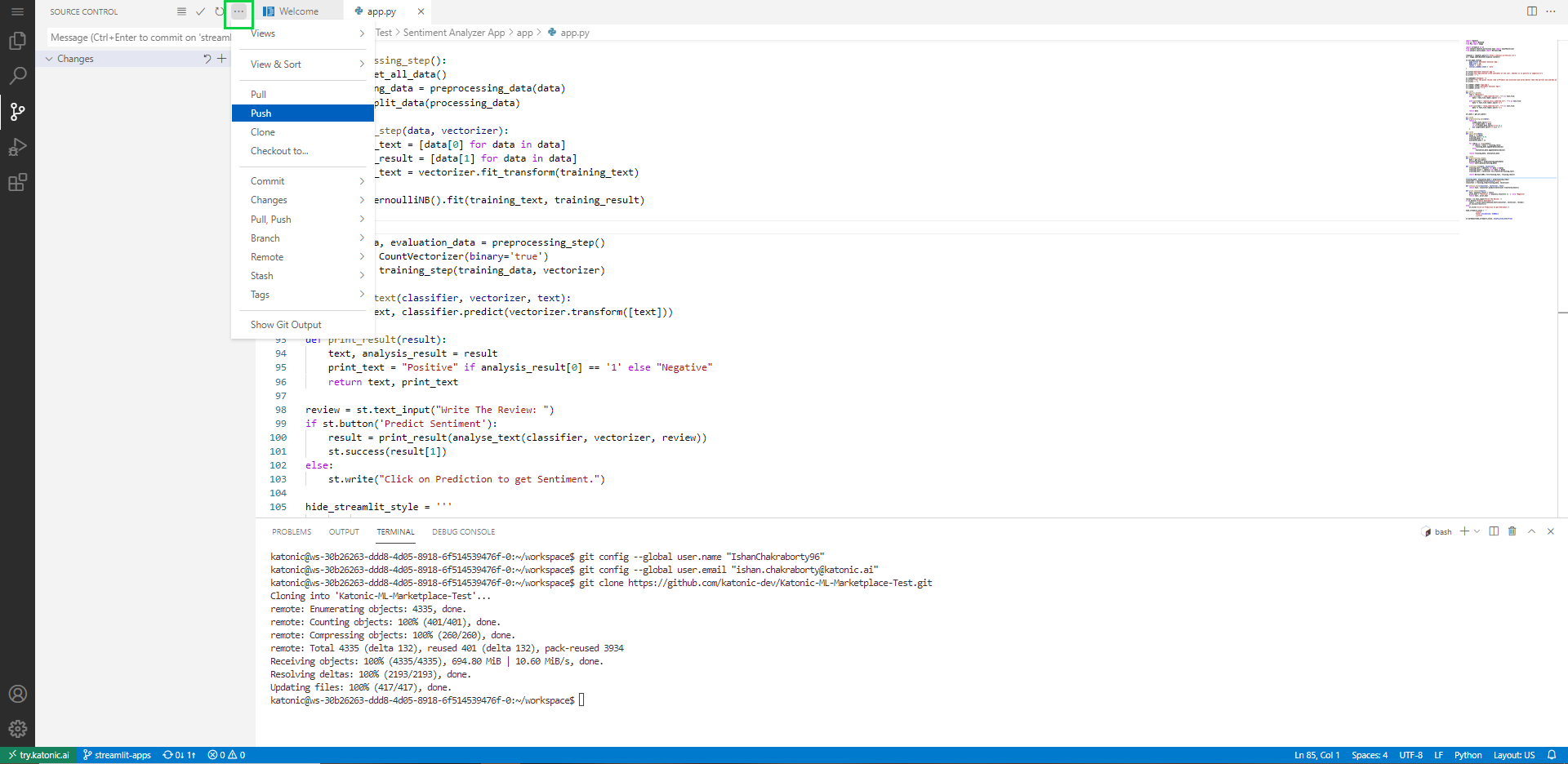Select Show Git Output
The width and height of the screenshot is (1568, 764).
303,325
